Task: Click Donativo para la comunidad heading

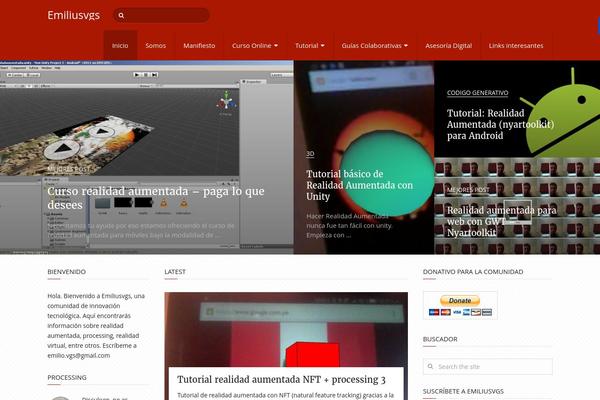Action: click(x=473, y=272)
